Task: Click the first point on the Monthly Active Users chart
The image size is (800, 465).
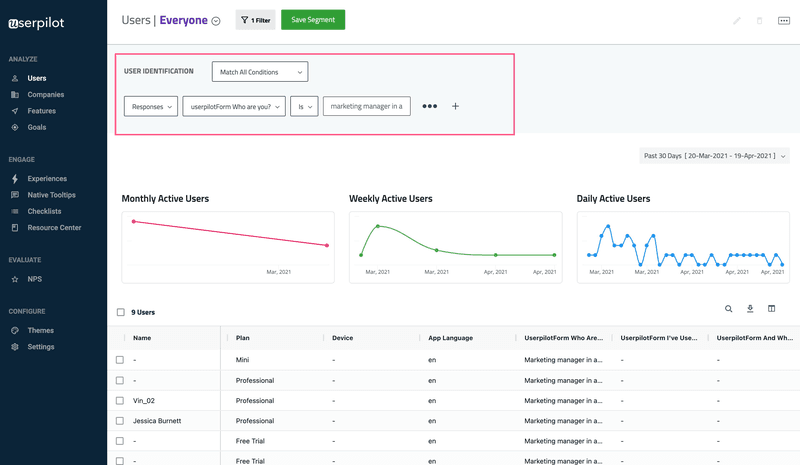Action: click(133, 221)
